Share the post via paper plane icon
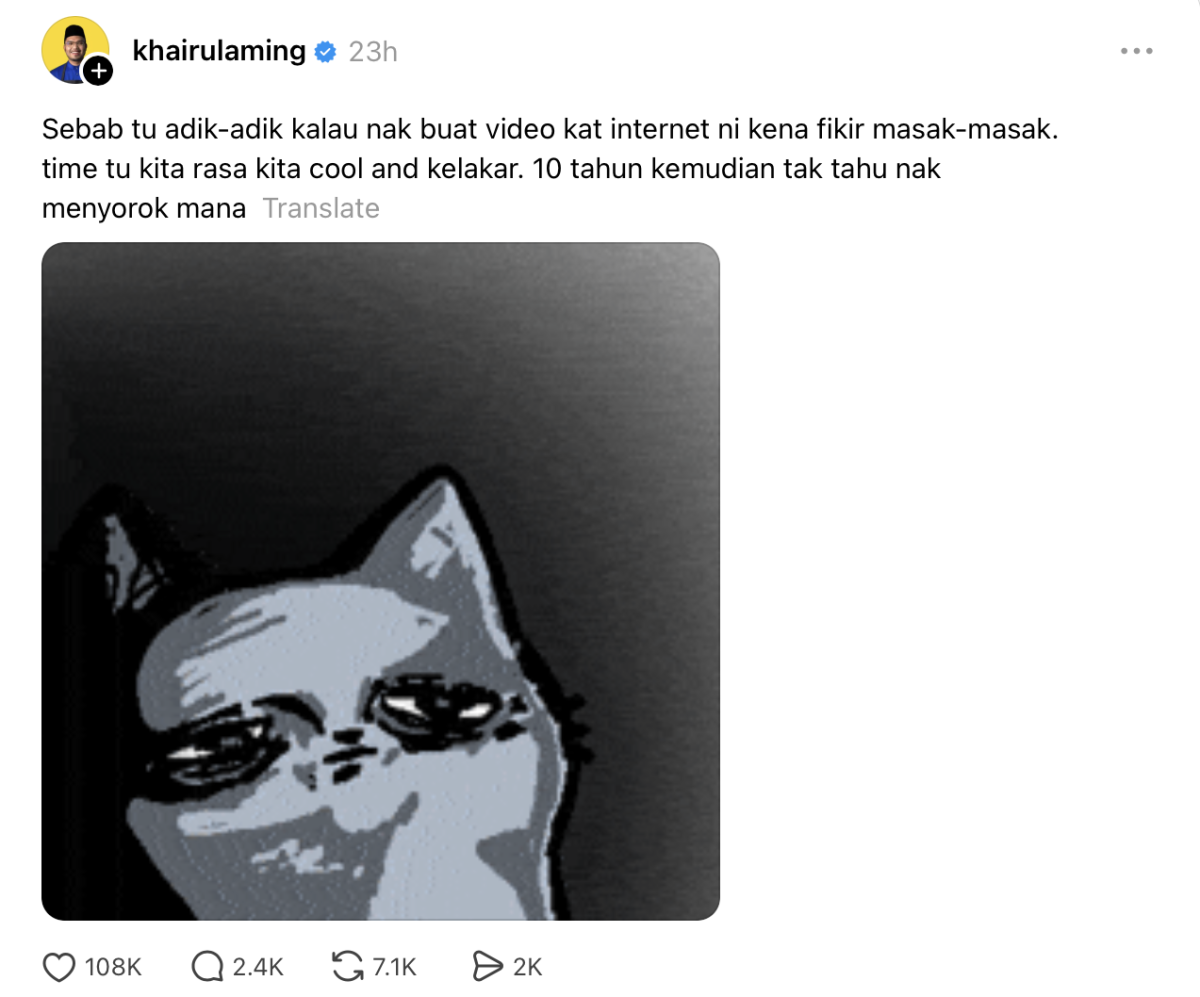Image resolution: width=1200 pixels, height=997 pixels. click(486, 967)
